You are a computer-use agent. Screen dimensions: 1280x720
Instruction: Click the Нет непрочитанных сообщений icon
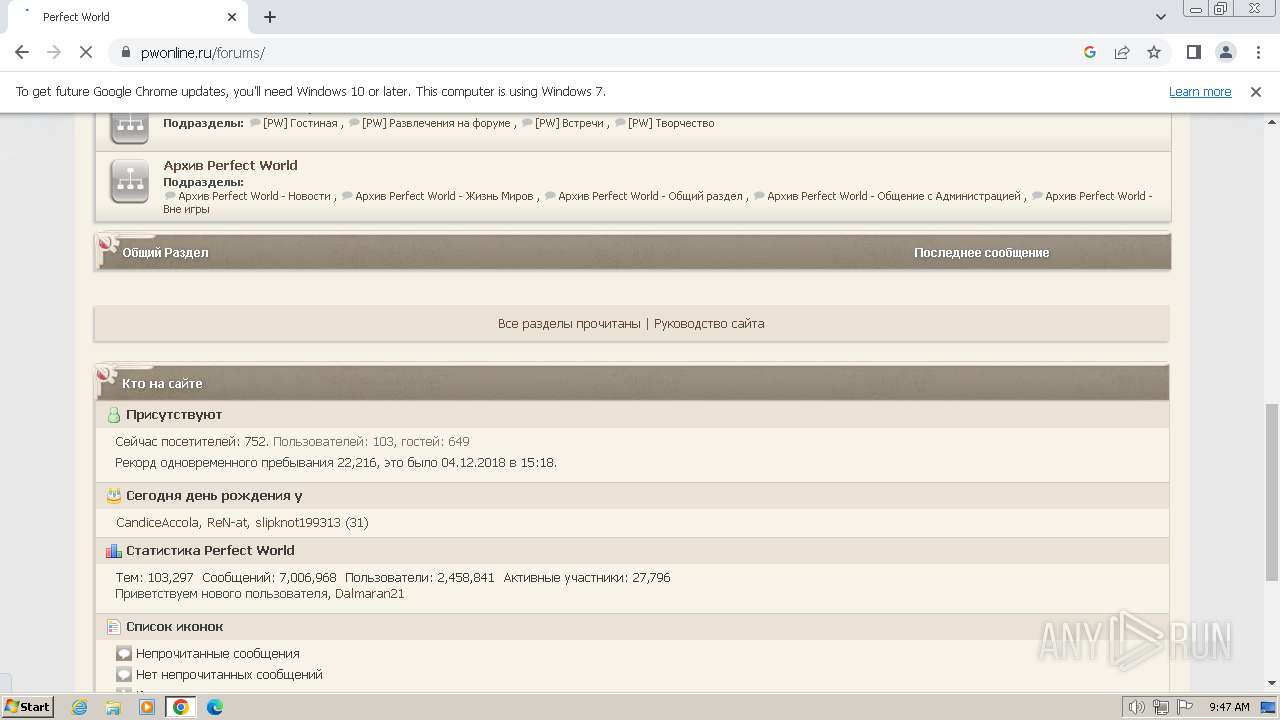pos(124,675)
